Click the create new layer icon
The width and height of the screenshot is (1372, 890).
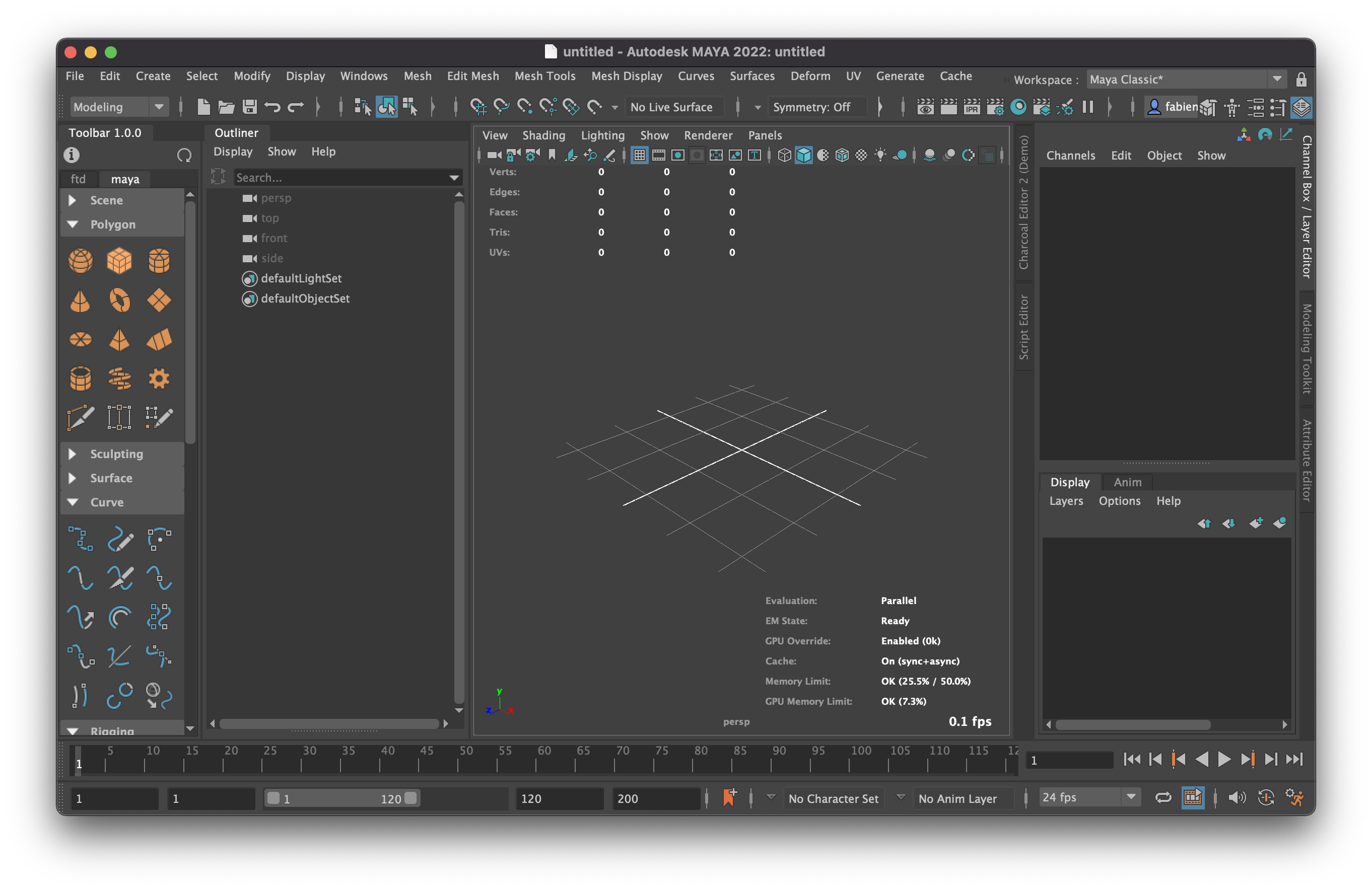click(x=1256, y=523)
